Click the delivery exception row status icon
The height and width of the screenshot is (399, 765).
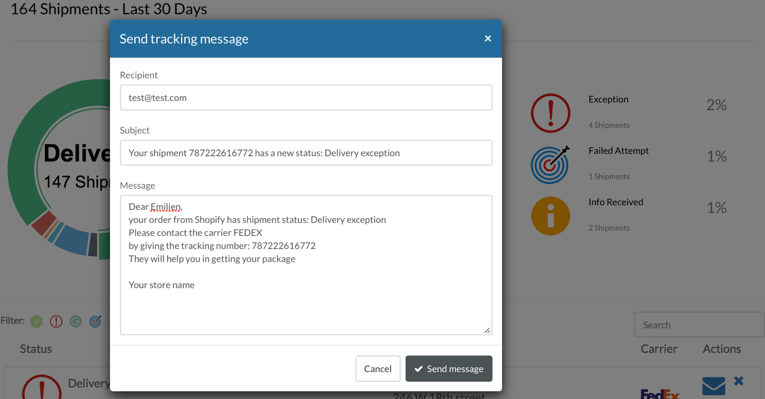(41, 387)
